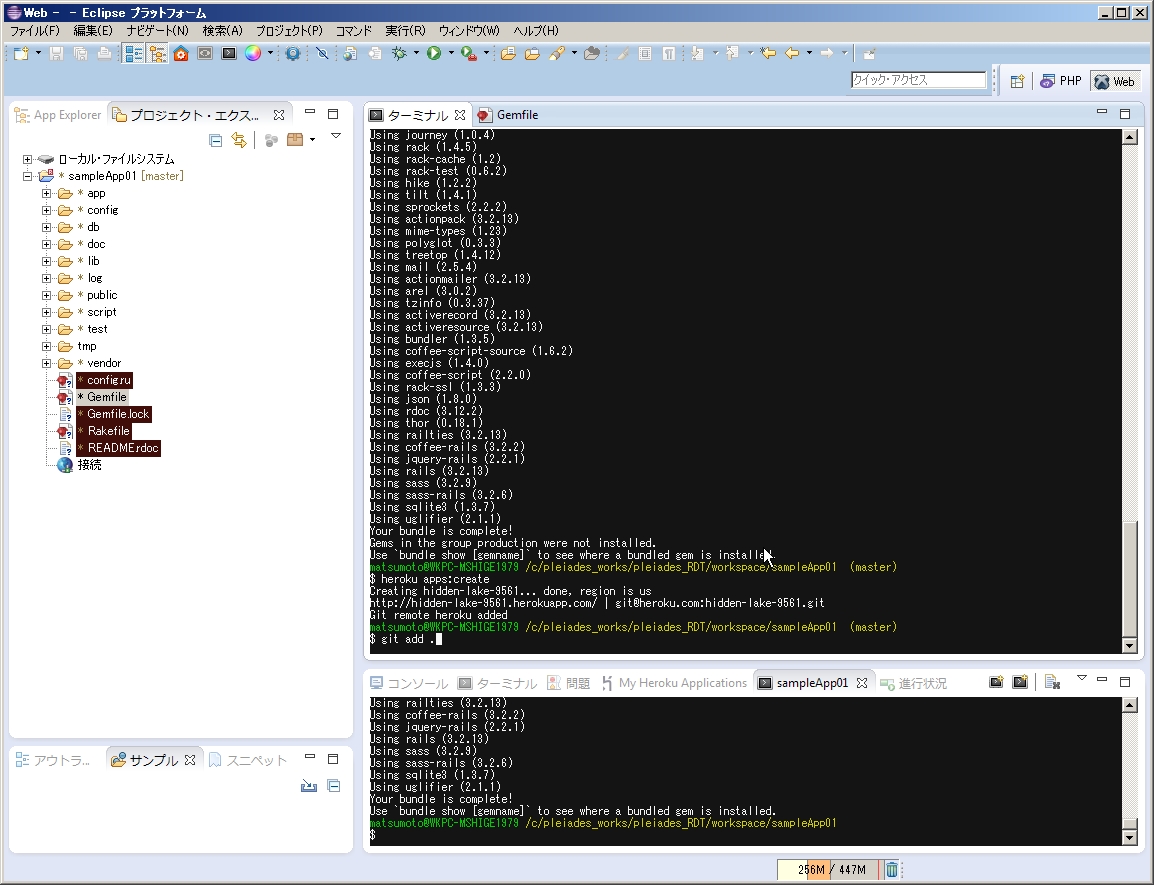
Task: Open the ファイル(F) menu
Action: (x=35, y=31)
